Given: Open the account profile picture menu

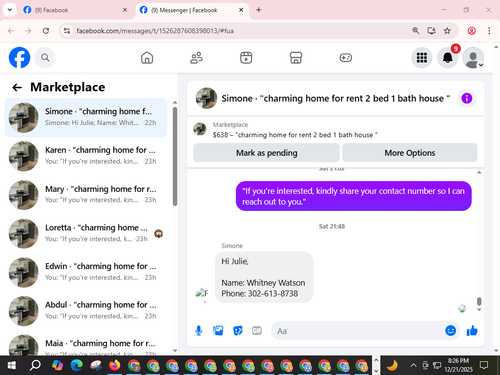Looking at the screenshot, I should 473,58.
